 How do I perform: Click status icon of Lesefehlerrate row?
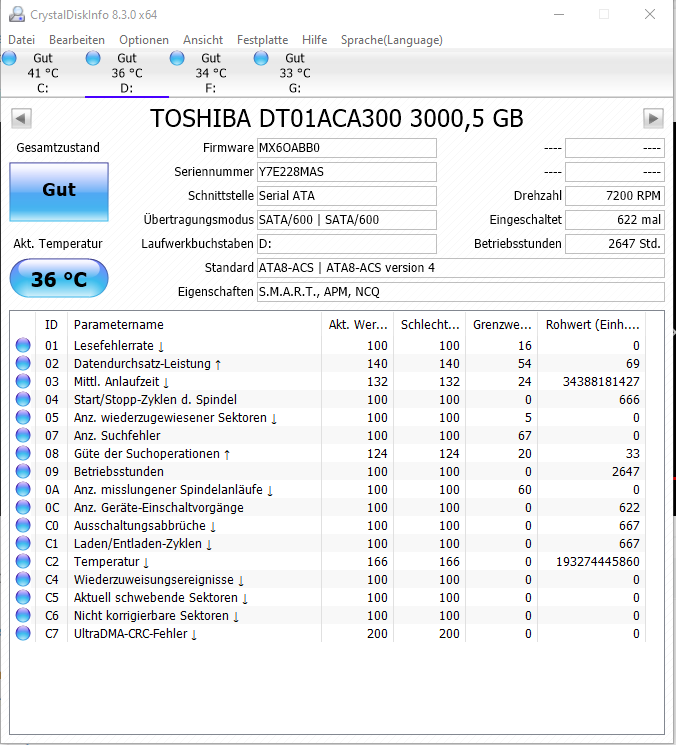point(23,345)
